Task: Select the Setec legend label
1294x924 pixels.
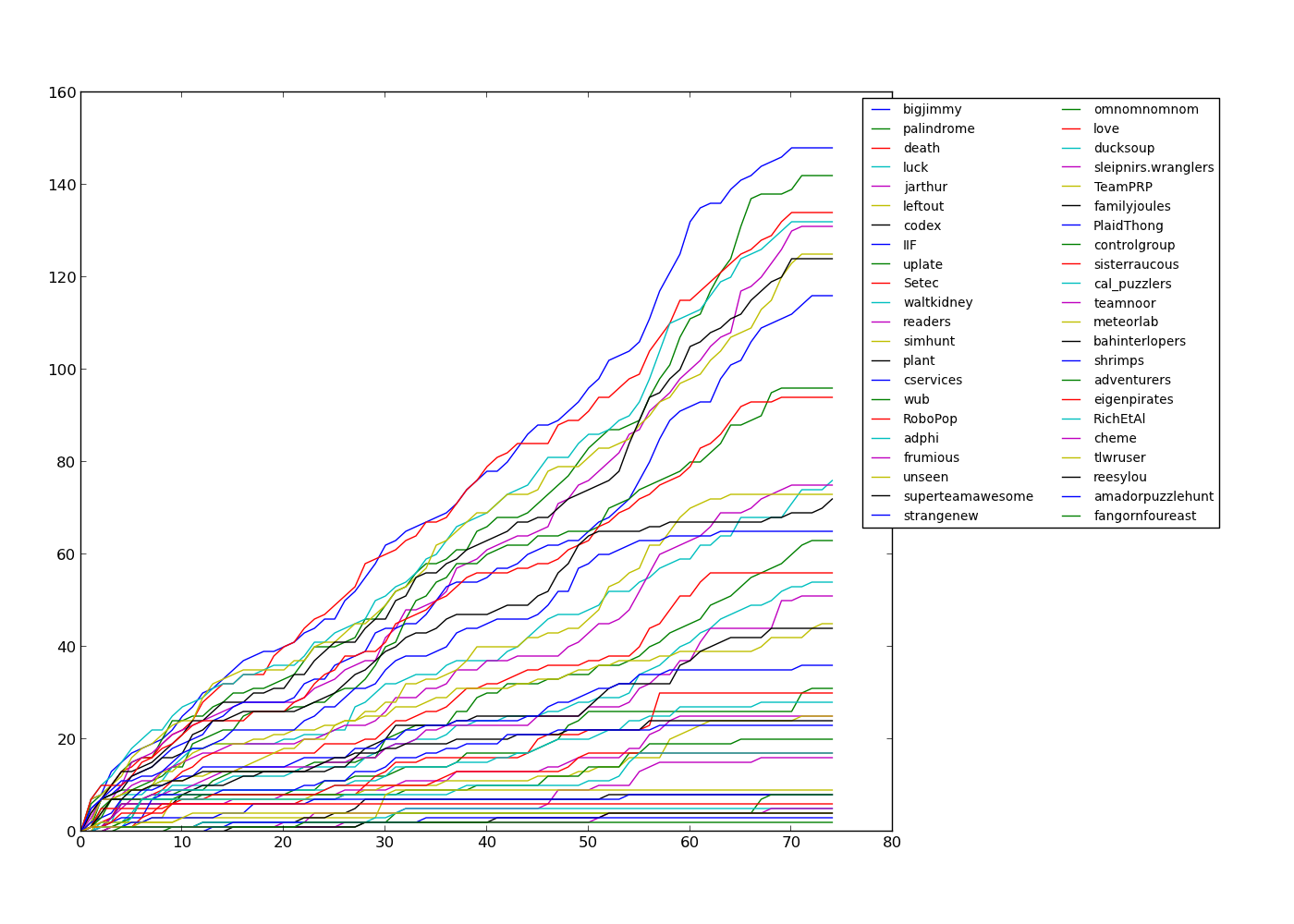Action: [921, 284]
